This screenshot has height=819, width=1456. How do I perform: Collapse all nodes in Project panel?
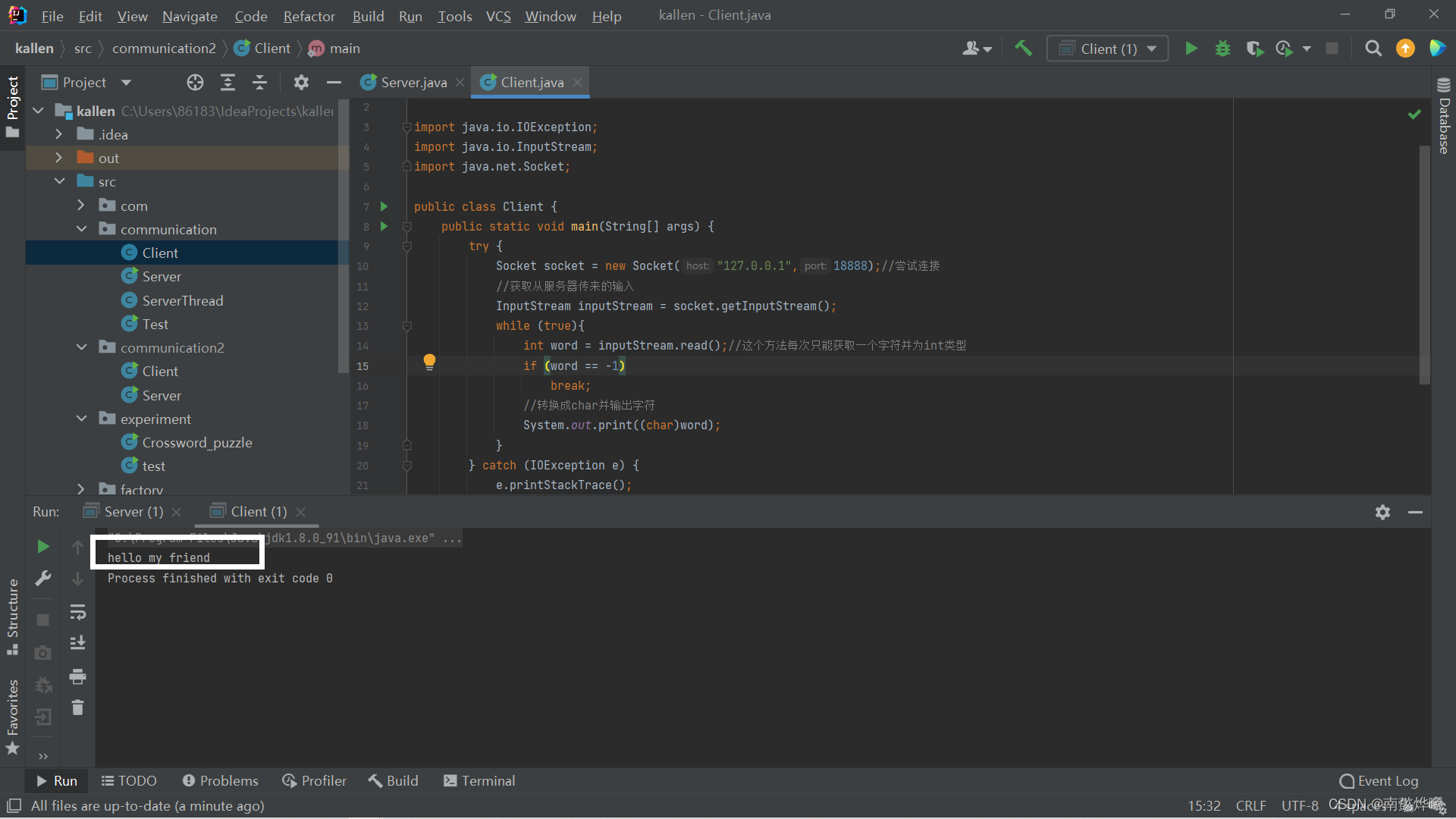click(x=259, y=82)
